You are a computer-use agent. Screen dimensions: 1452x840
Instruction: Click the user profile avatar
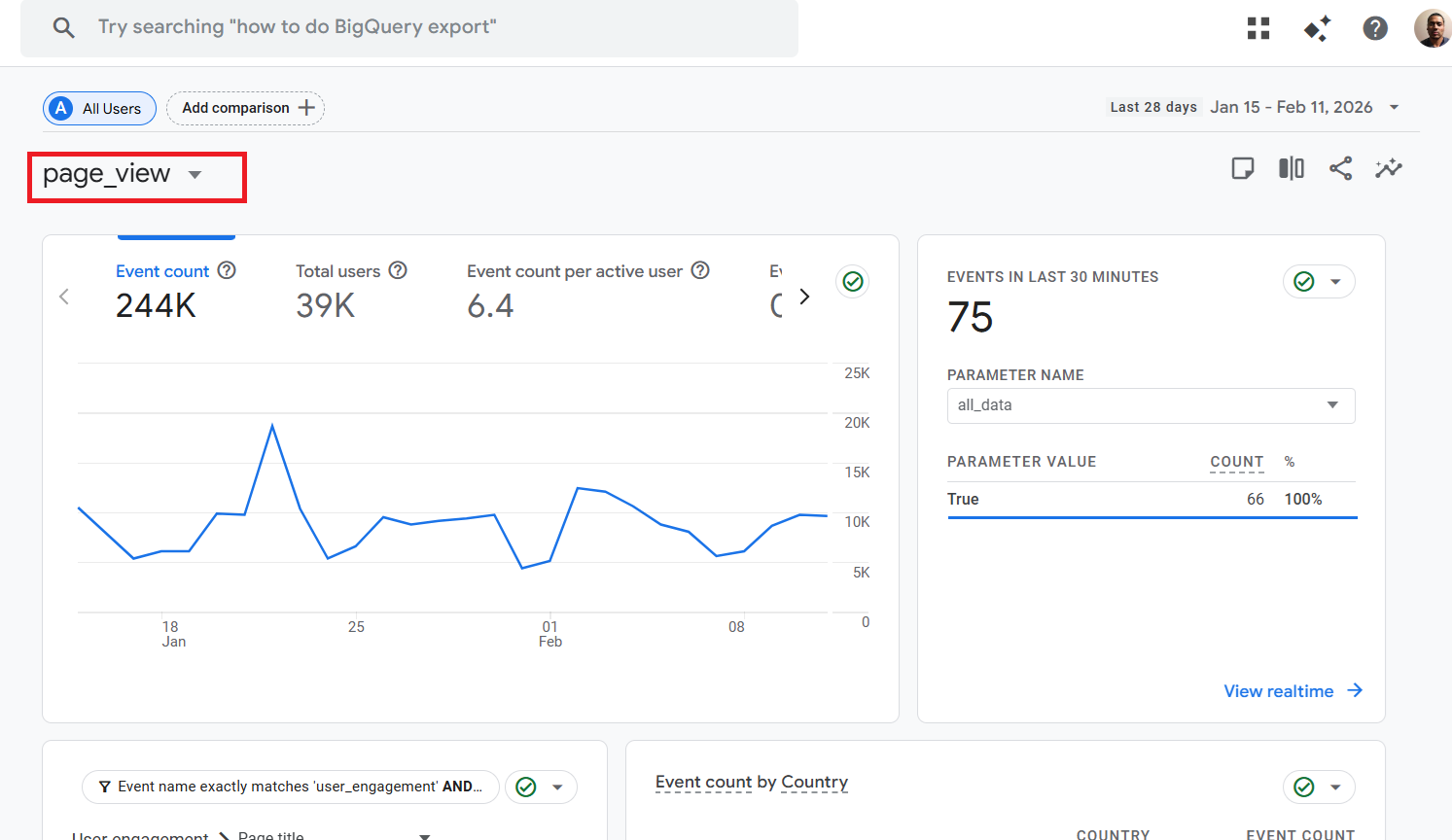tap(1432, 28)
